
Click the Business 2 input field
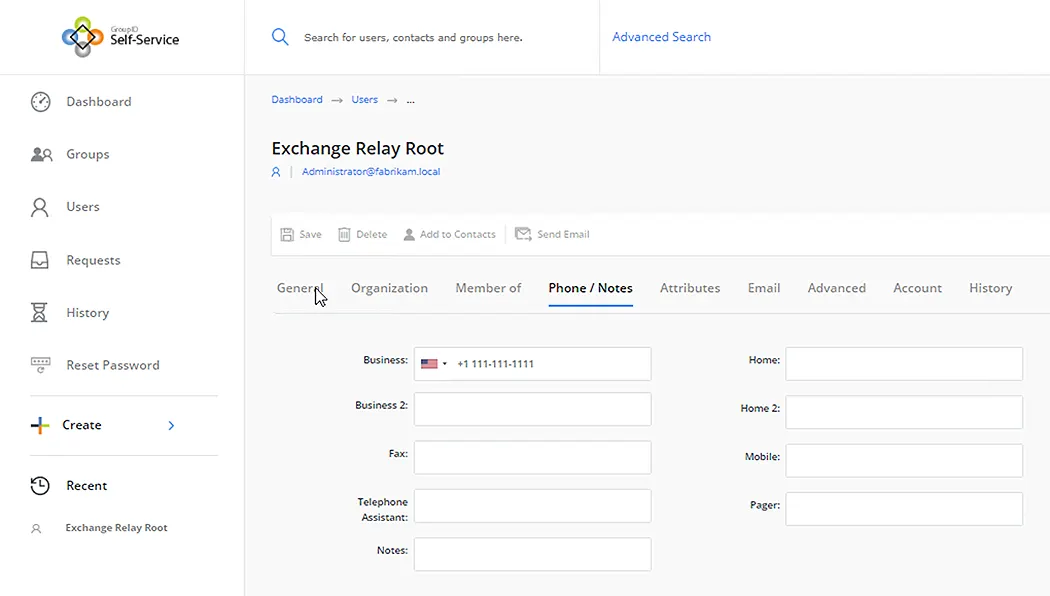point(532,409)
